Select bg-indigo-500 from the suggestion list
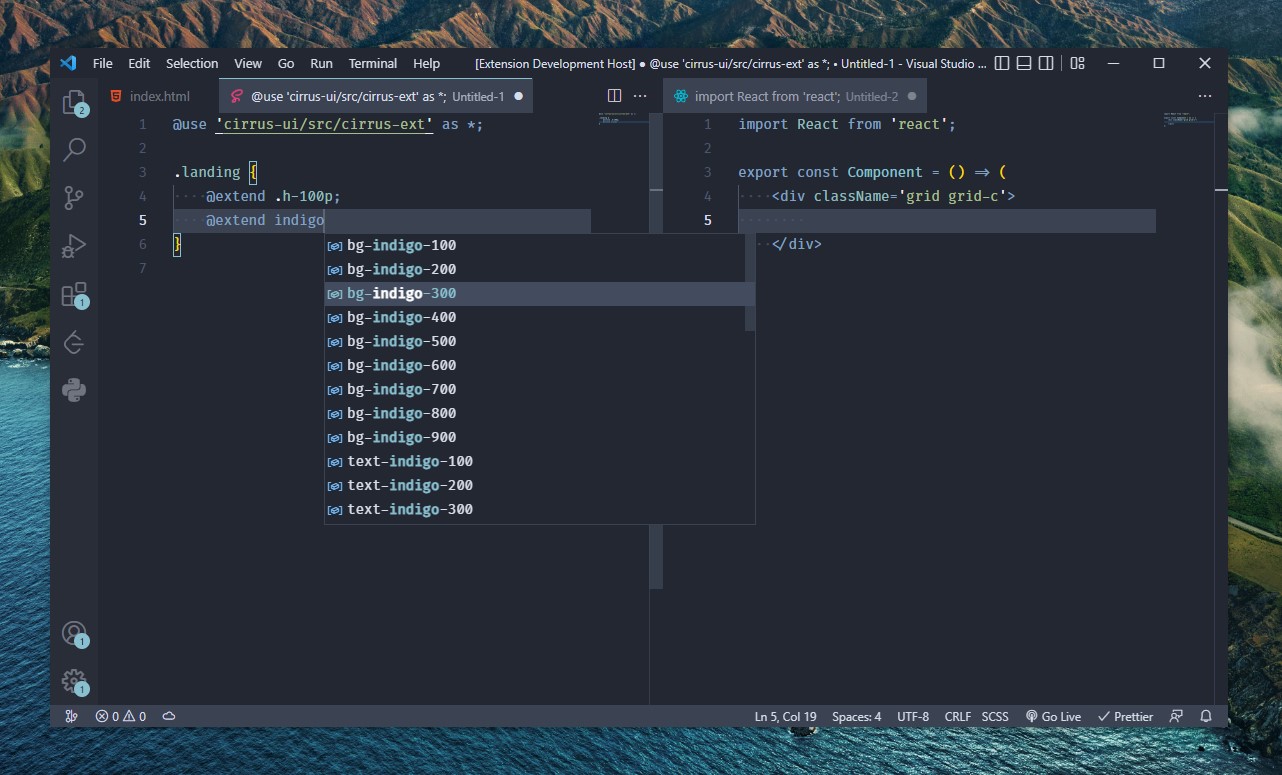 401,341
